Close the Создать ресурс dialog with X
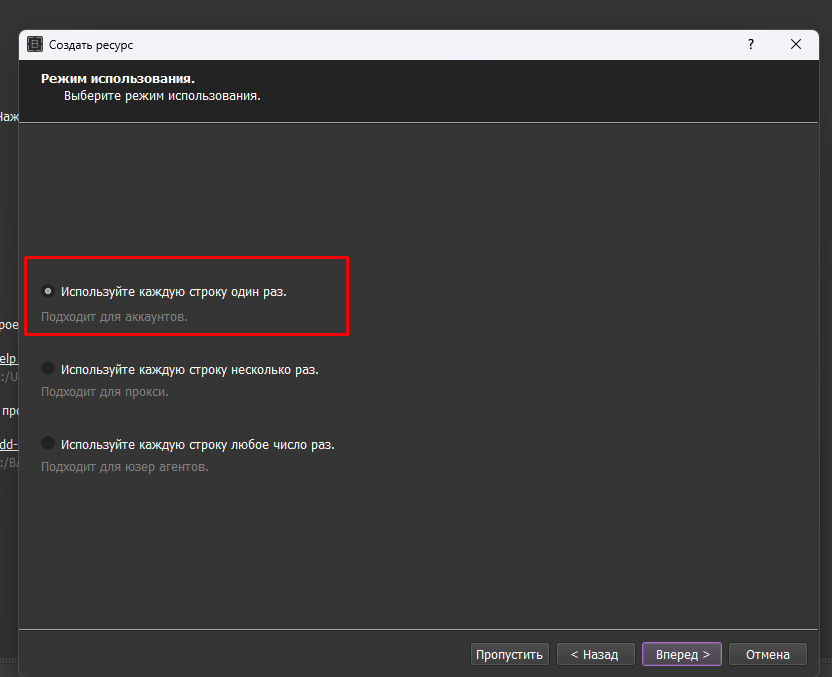Image resolution: width=832 pixels, height=677 pixels. [x=796, y=45]
